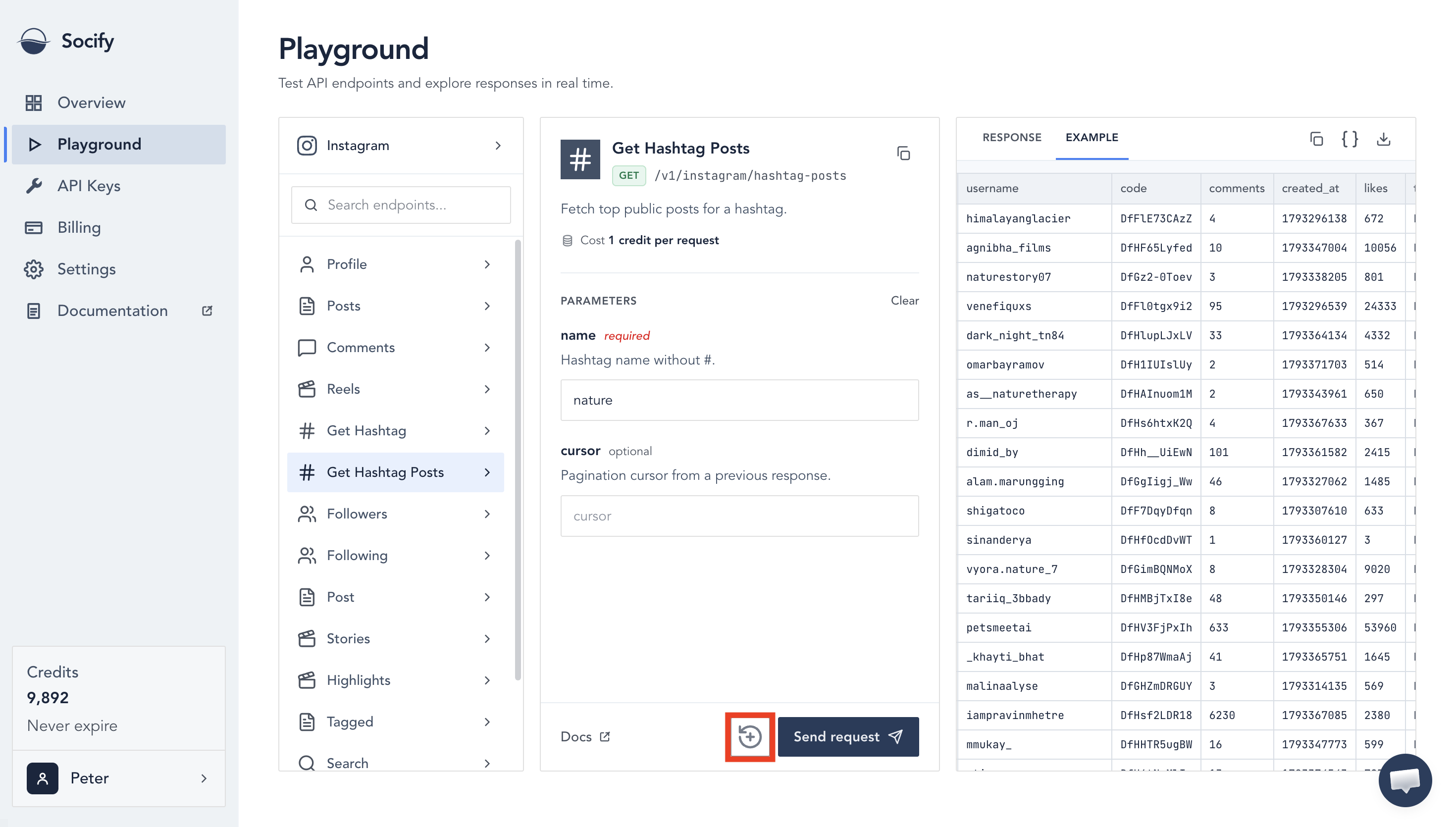
Task: Expand the Instagram platform selector
Action: pos(400,146)
